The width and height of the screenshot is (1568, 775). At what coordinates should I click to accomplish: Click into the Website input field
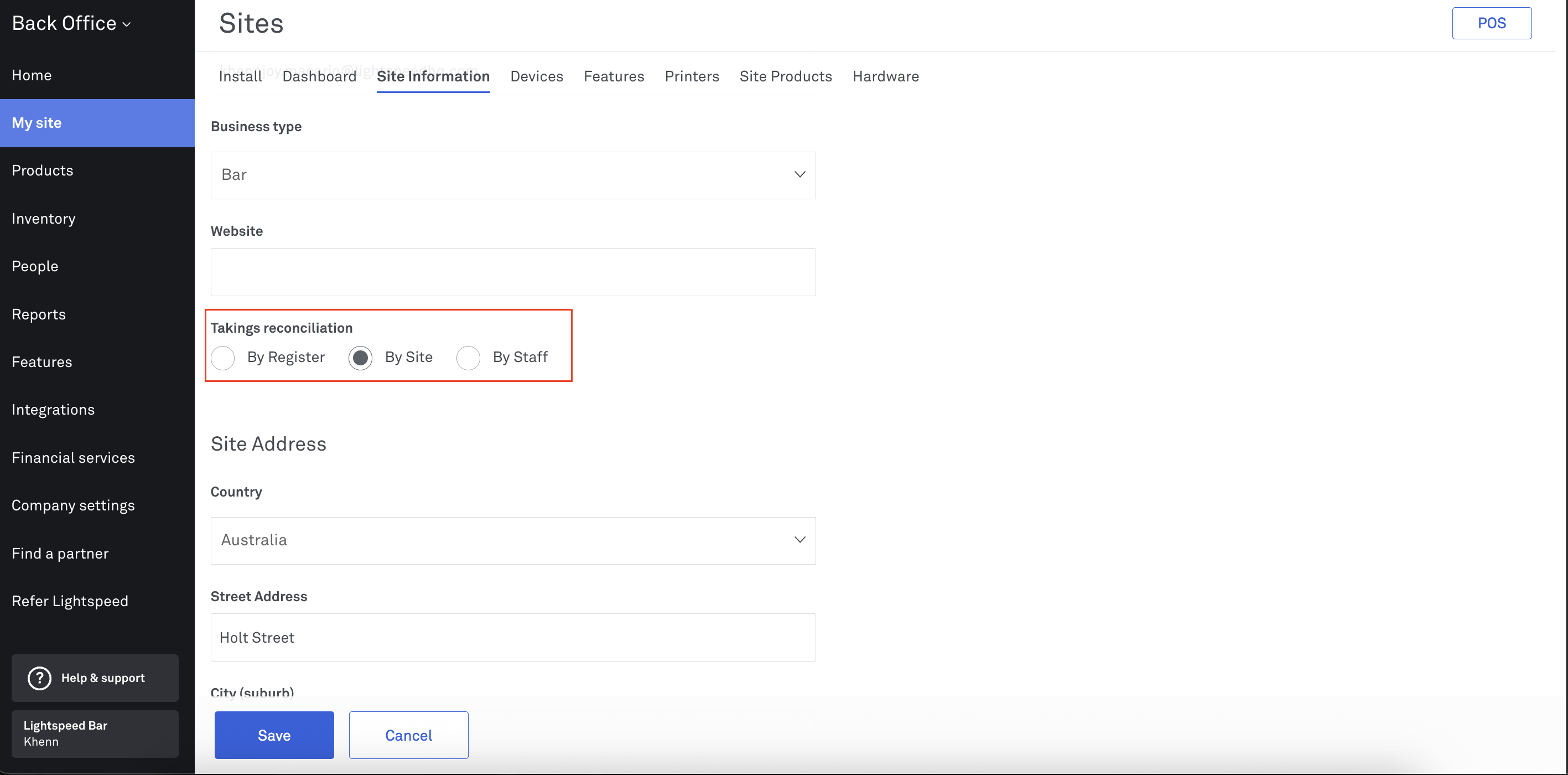click(512, 271)
